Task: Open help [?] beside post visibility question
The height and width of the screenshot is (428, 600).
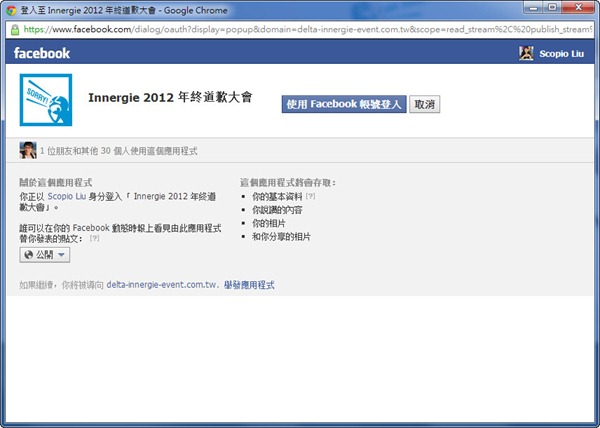Action: (x=94, y=238)
